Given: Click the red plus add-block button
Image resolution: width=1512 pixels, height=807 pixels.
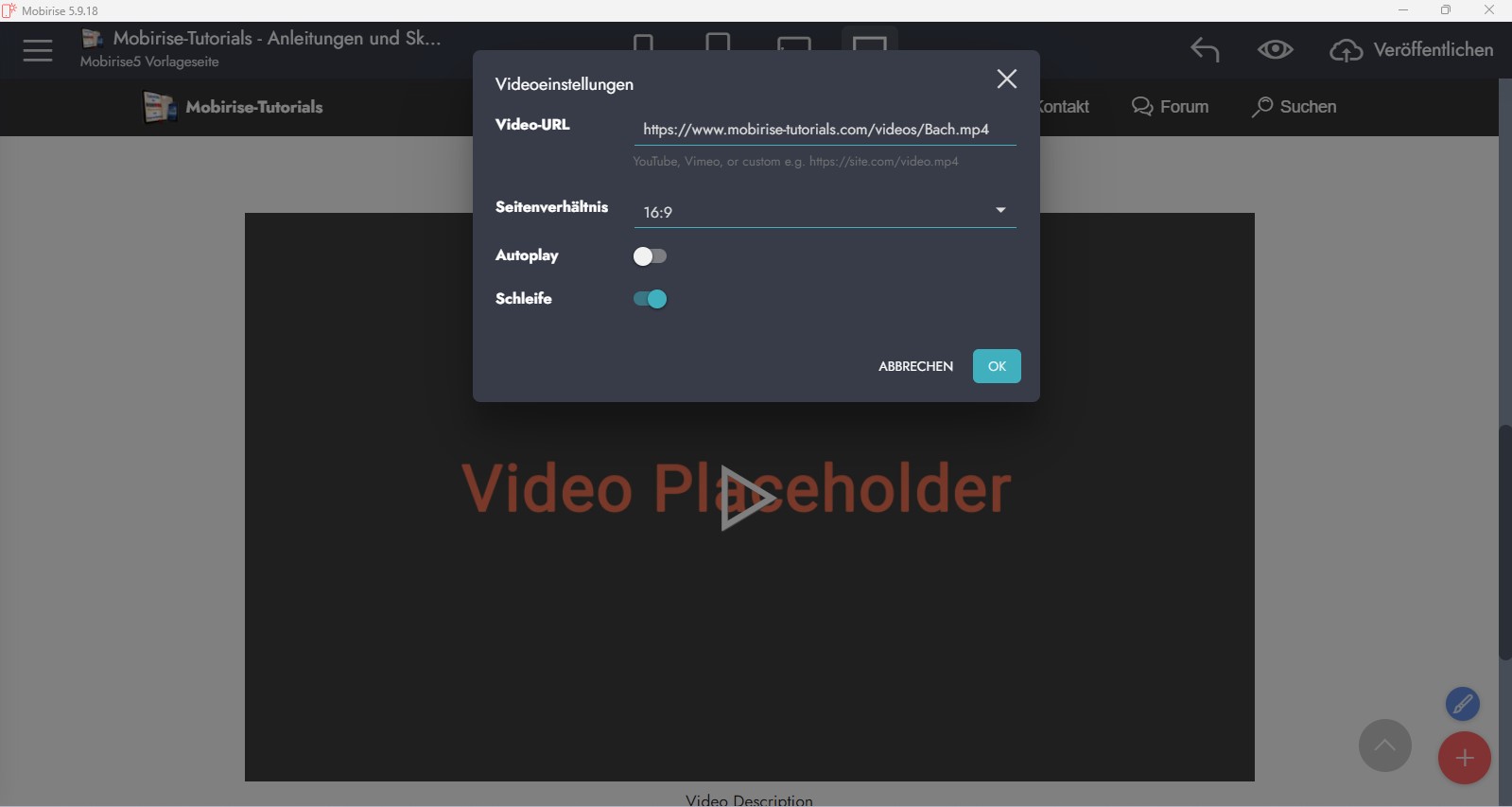Looking at the screenshot, I should (x=1465, y=758).
